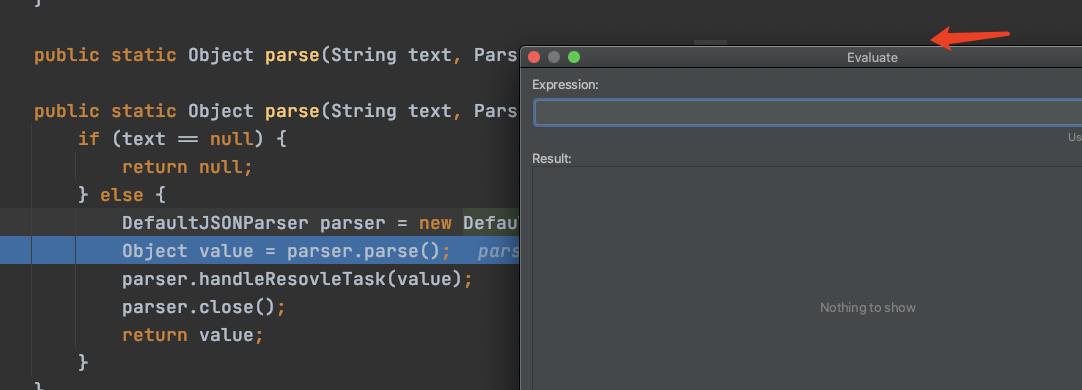Click the 'return value;' statement
This screenshot has width=1082, height=390.
pyautogui.click(x=193, y=335)
